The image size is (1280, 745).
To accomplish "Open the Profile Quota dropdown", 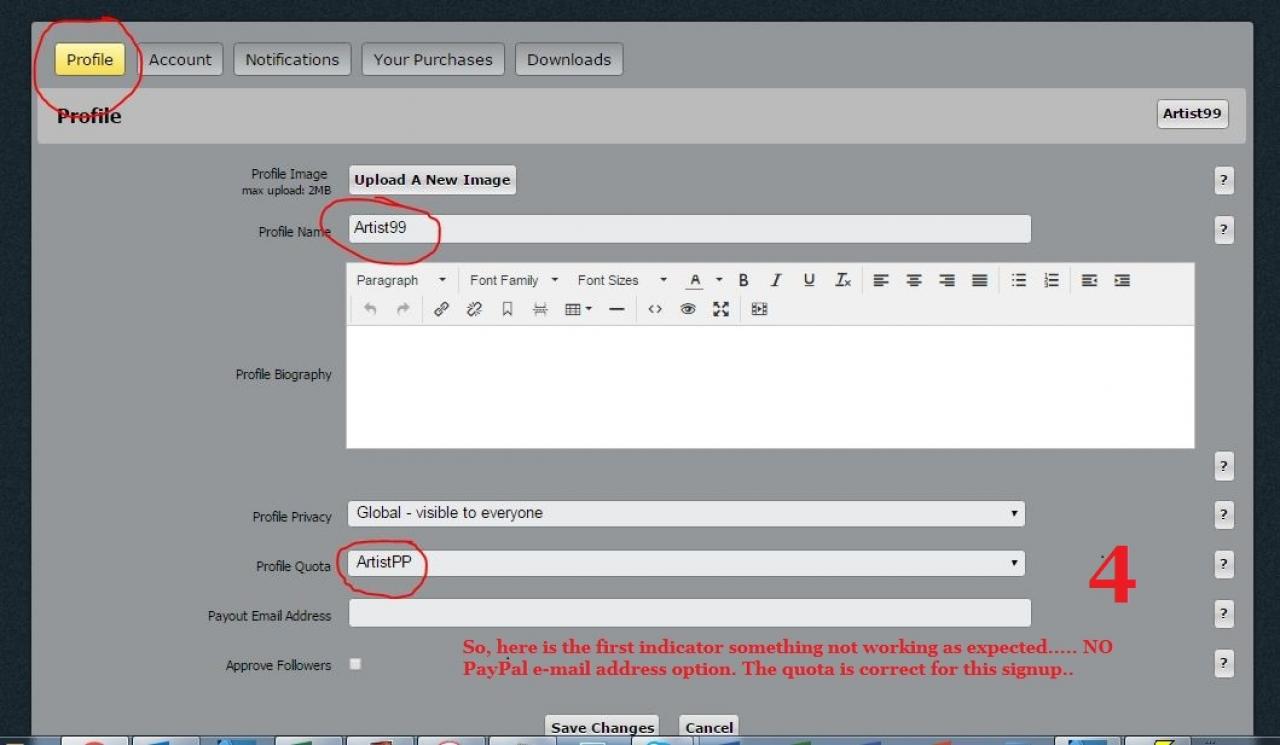I will coord(686,563).
